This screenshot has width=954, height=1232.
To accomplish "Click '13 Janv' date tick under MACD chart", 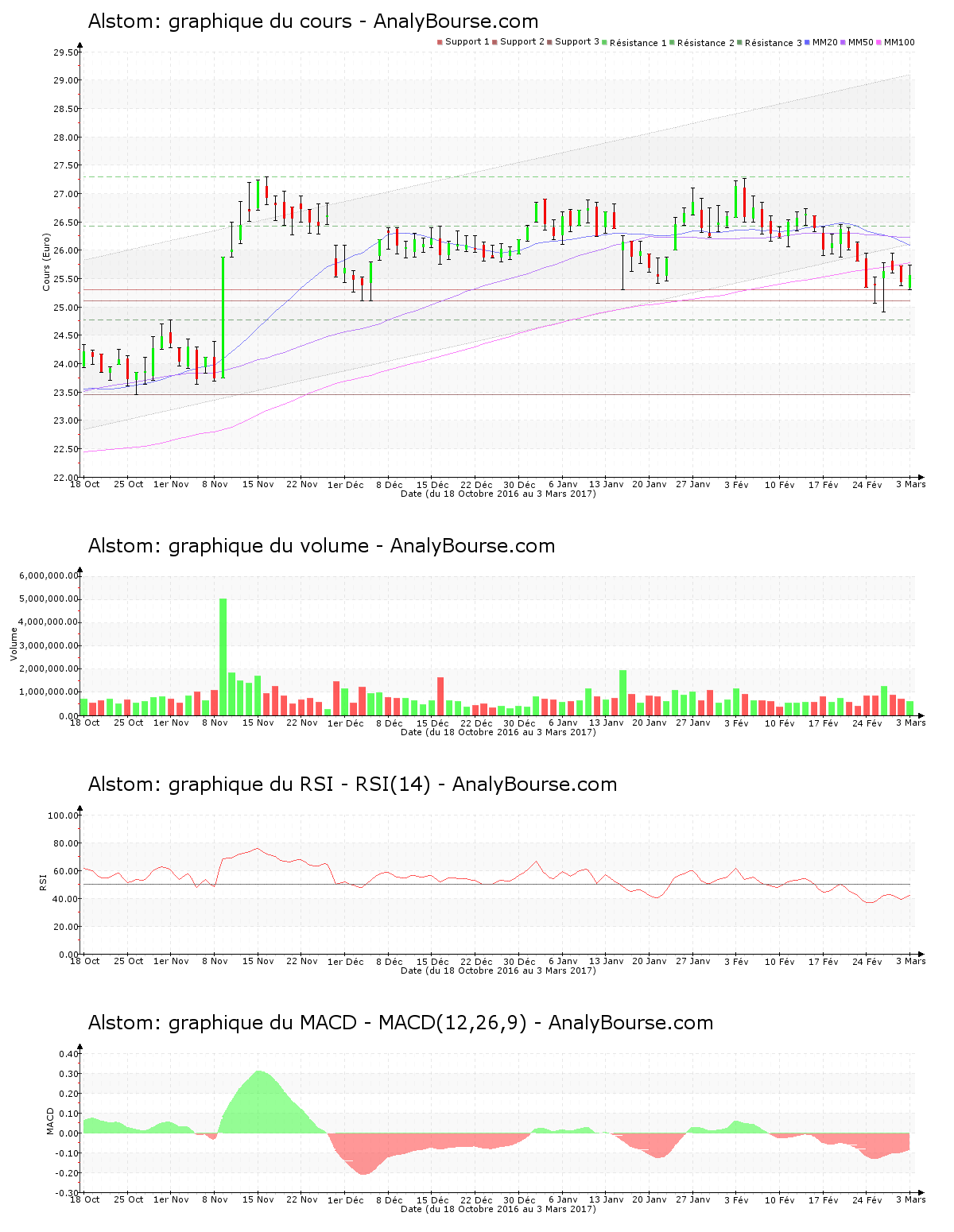I will pyautogui.click(x=607, y=1199).
